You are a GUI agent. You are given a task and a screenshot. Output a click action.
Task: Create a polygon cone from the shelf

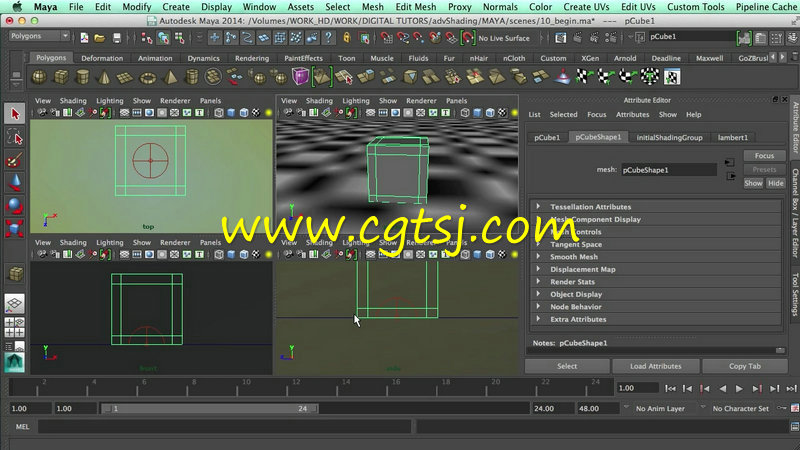104,77
